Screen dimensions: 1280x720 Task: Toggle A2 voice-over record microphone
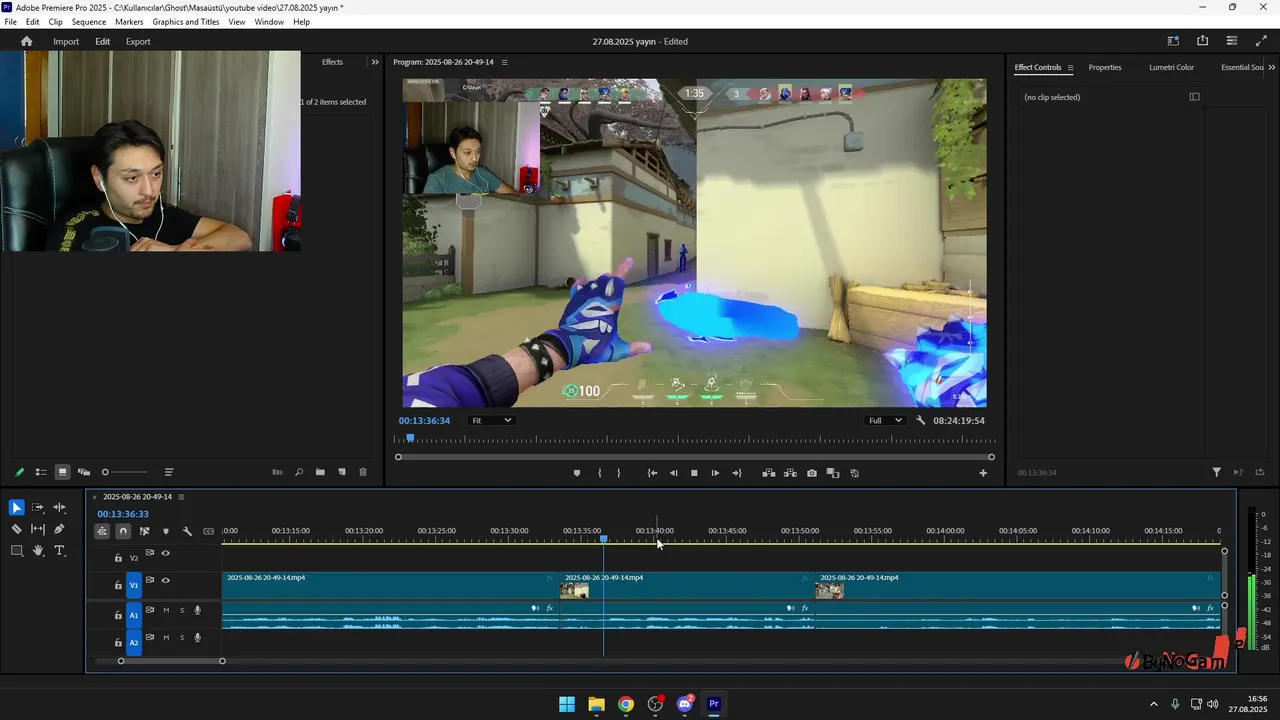click(197, 637)
